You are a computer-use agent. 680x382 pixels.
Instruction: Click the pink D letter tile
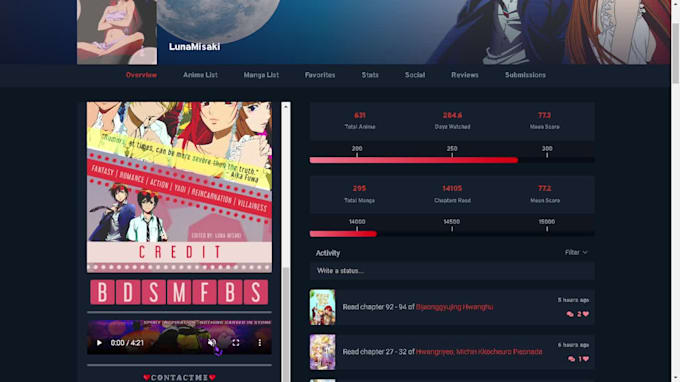[128, 292]
